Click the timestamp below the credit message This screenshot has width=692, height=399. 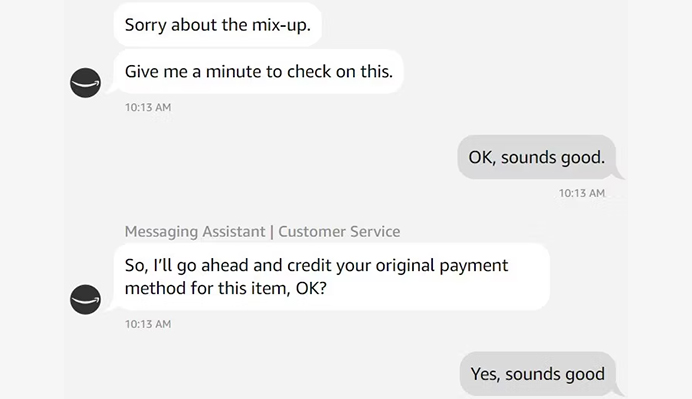pyautogui.click(x=148, y=324)
